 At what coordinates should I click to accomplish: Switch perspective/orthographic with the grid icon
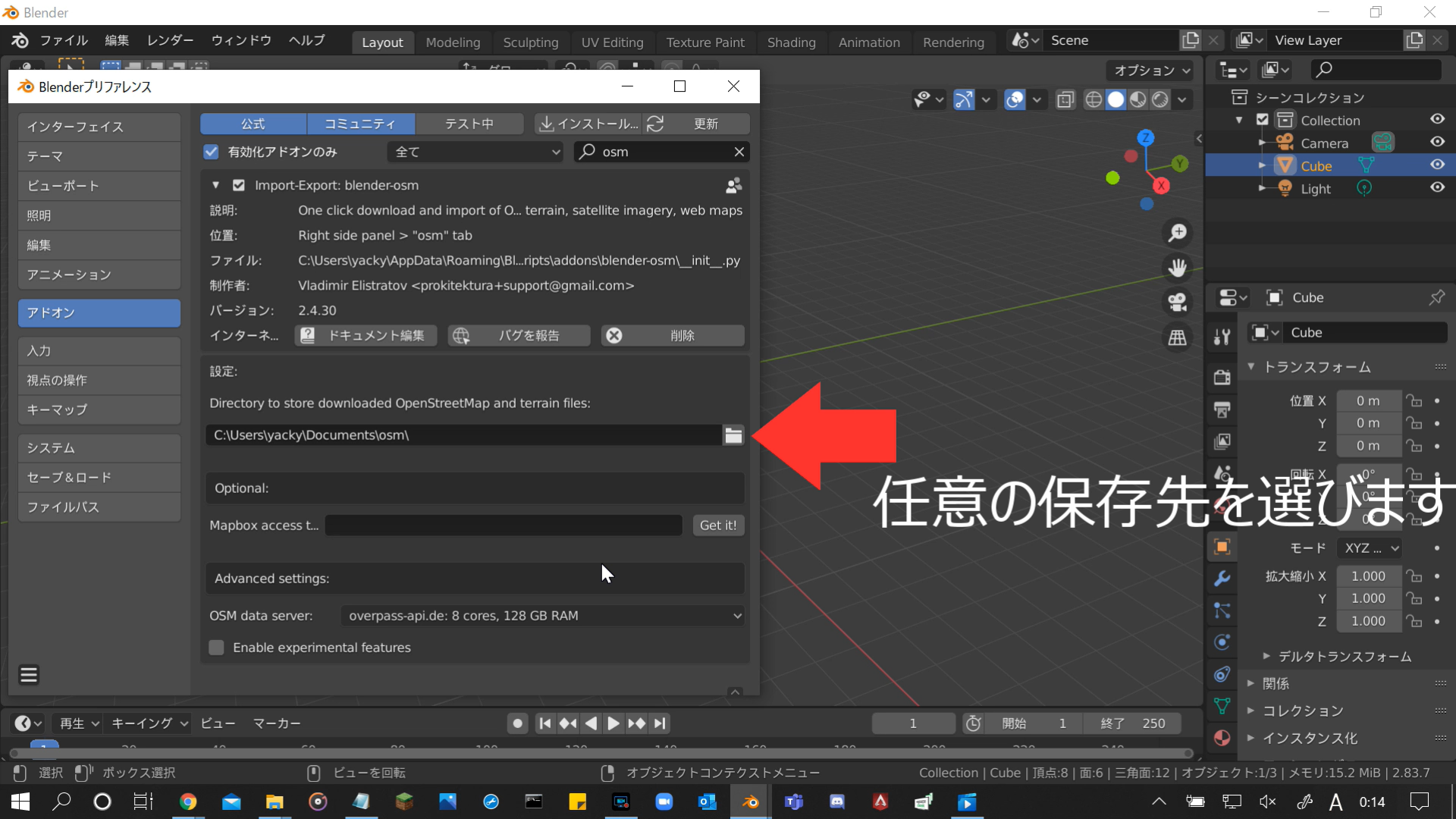click(1177, 337)
